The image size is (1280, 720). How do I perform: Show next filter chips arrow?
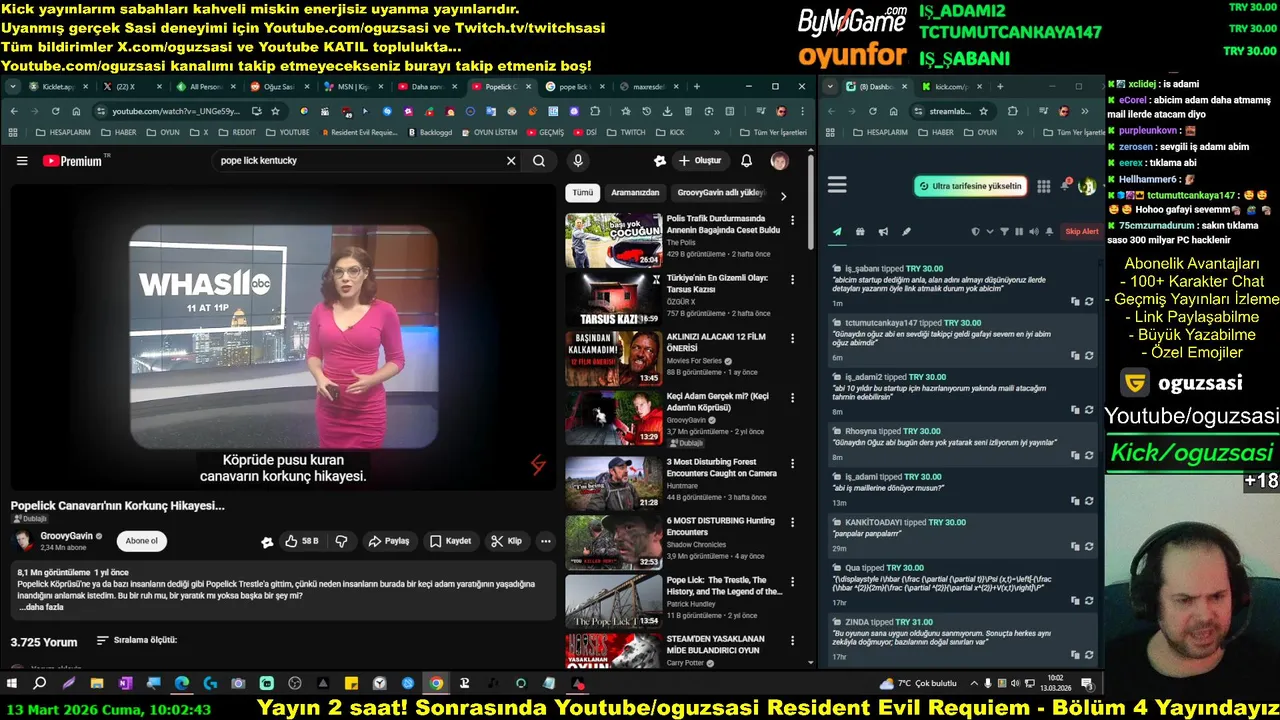point(783,196)
